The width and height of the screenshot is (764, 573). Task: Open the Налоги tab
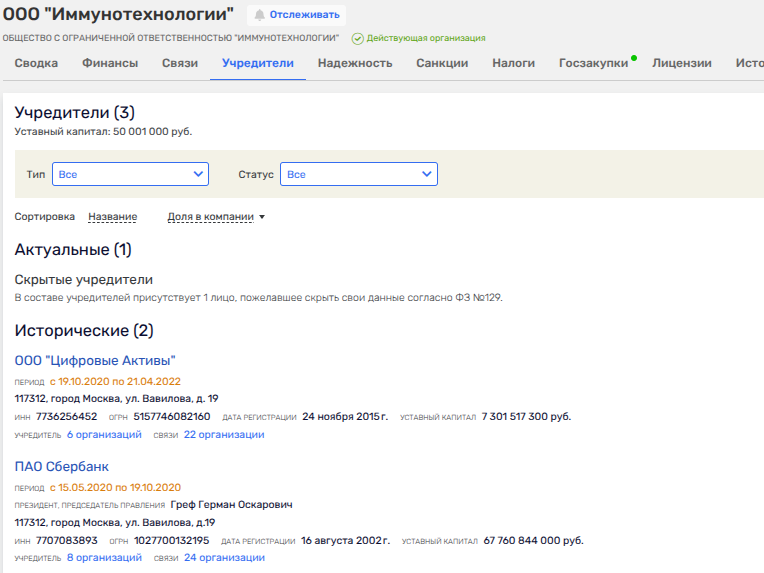pos(513,63)
